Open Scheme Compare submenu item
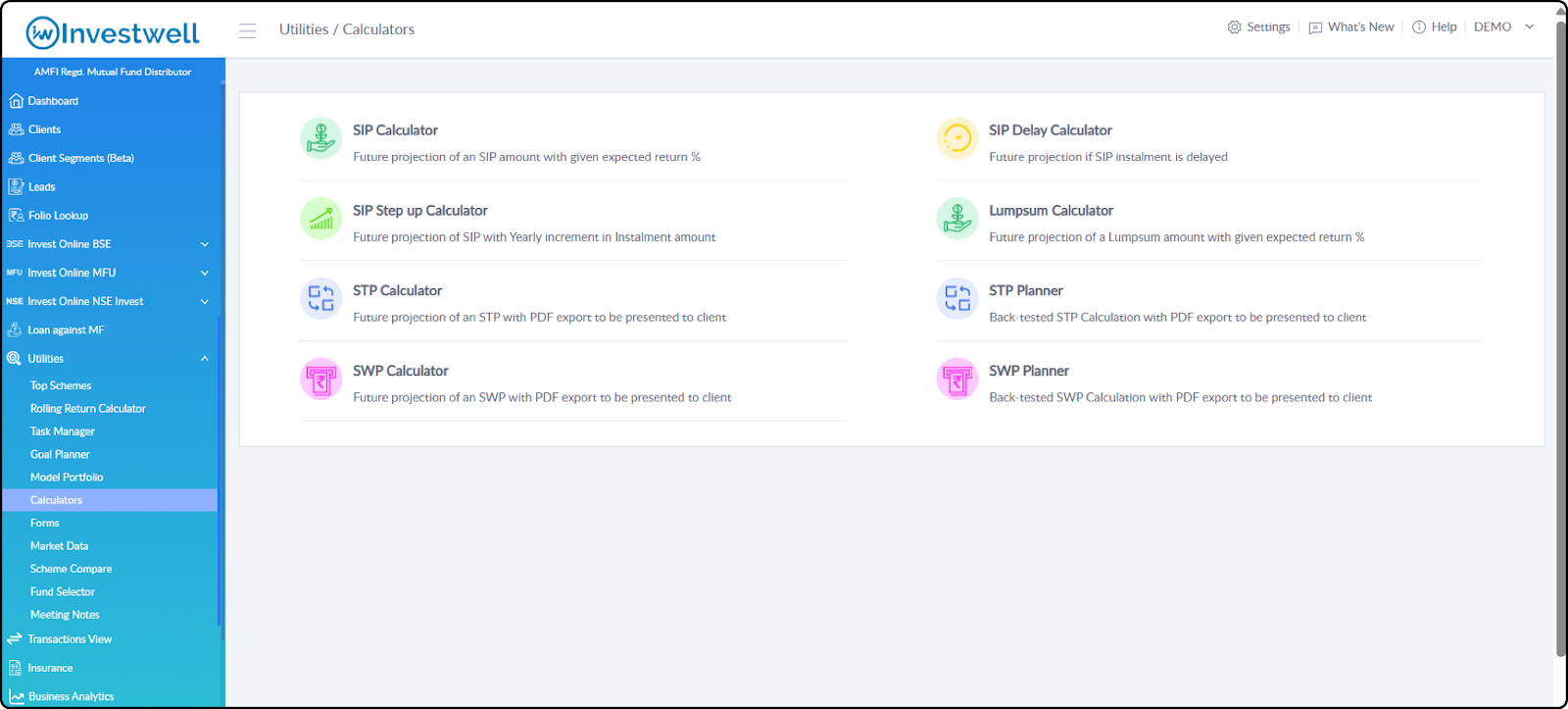Viewport: 1568px width, 709px height. point(72,569)
